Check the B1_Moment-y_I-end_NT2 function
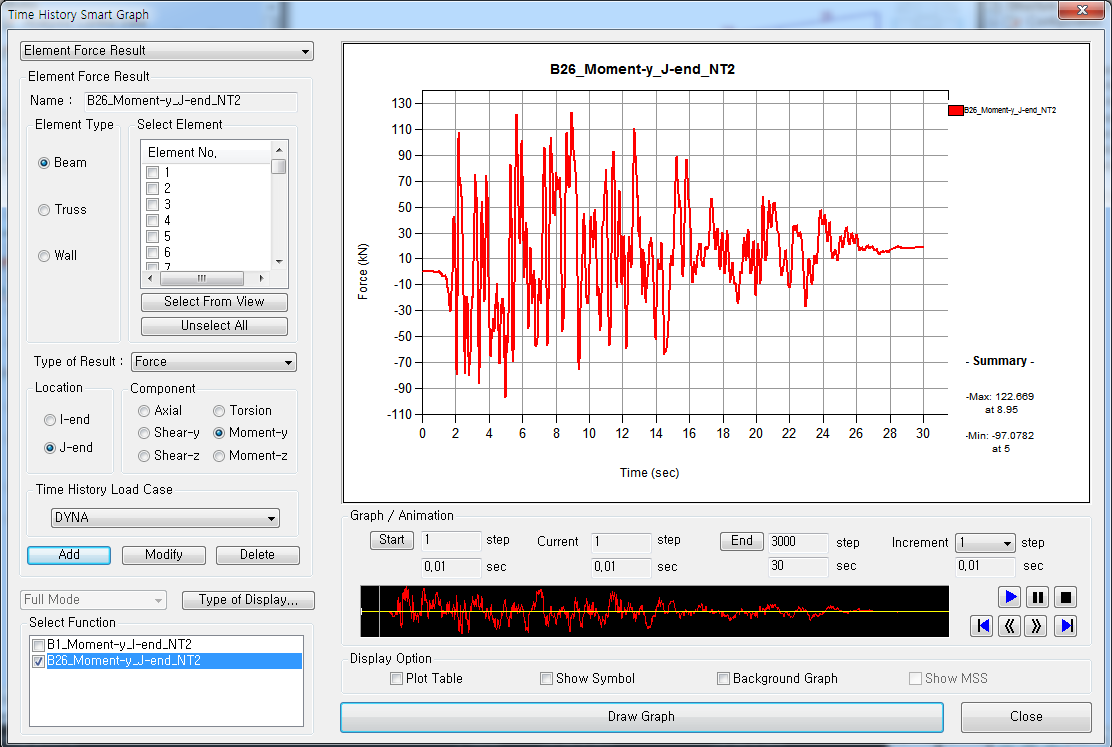The width and height of the screenshot is (1112, 747). coord(38,645)
